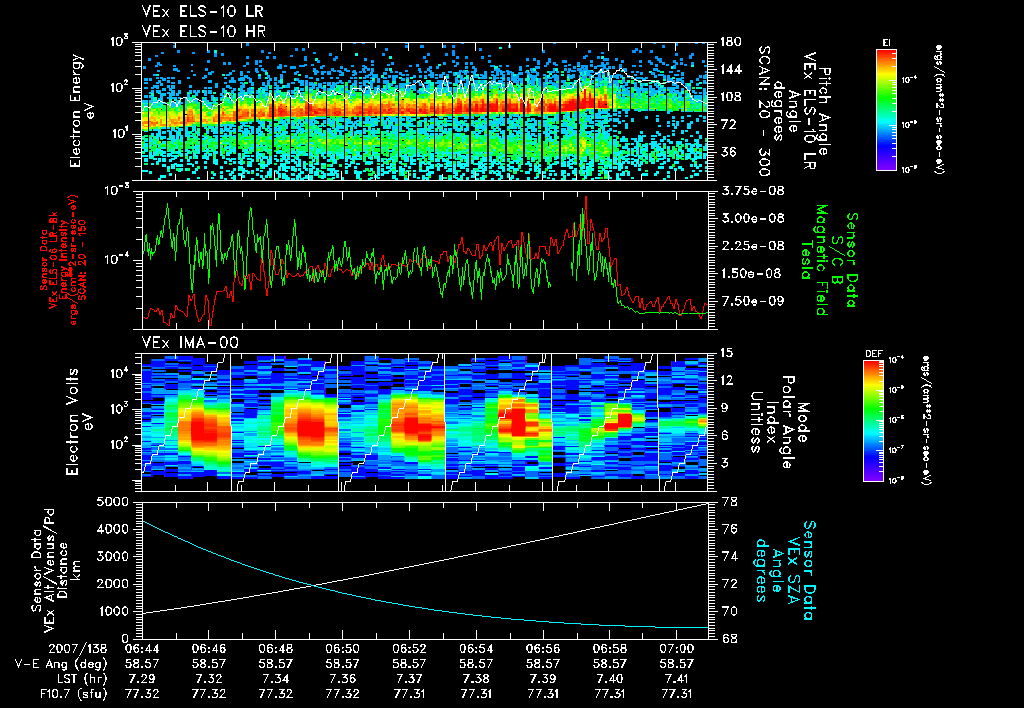Click the green 'Magnetic Field Tesla' axis label
This screenshot has width=1024, height=708.
click(x=814, y=260)
